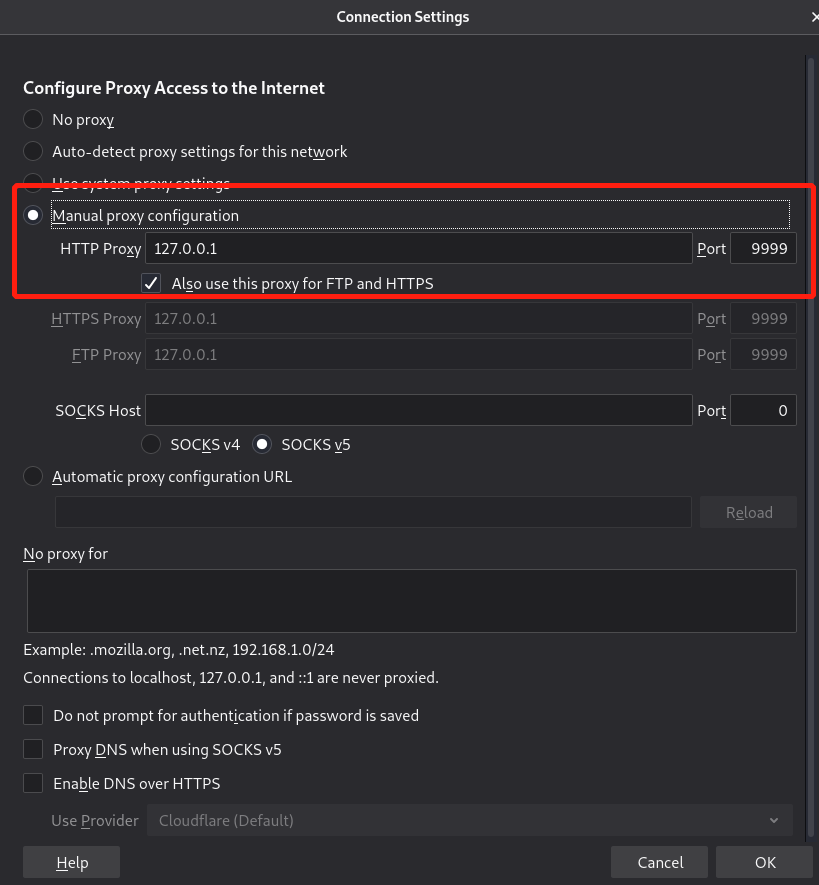Choose SOCKS v4 radio button
Screen dimensions: 819x885
(x=152, y=444)
